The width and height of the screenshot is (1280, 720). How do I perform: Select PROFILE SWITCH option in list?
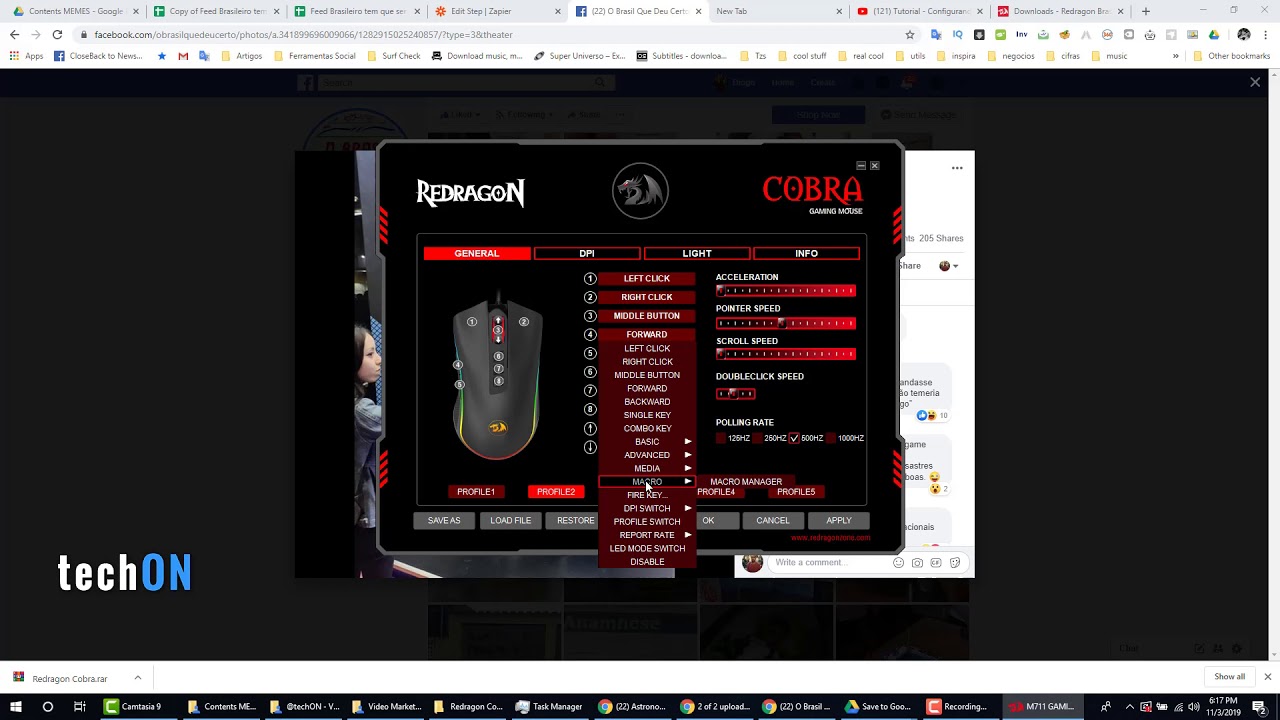coord(647,522)
